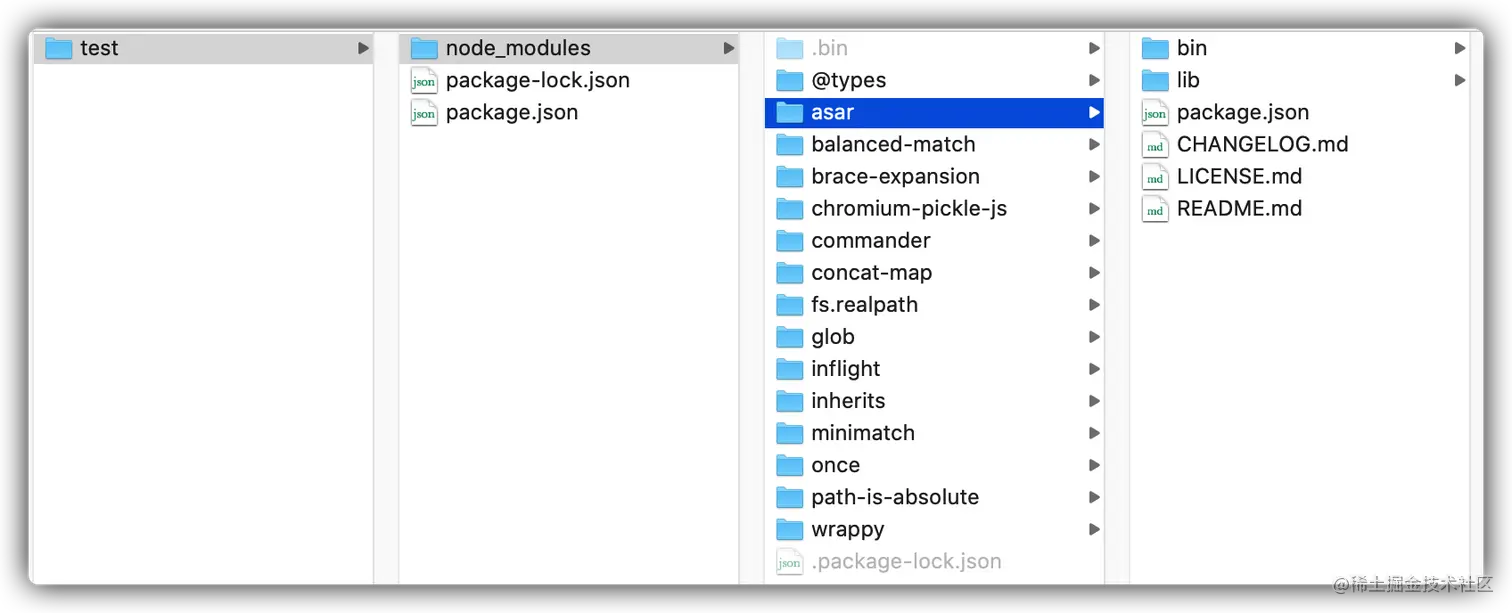Image resolution: width=1512 pixels, height=613 pixels.
Task: Select the "minimatch" folder name
Action: click(863, 432)
